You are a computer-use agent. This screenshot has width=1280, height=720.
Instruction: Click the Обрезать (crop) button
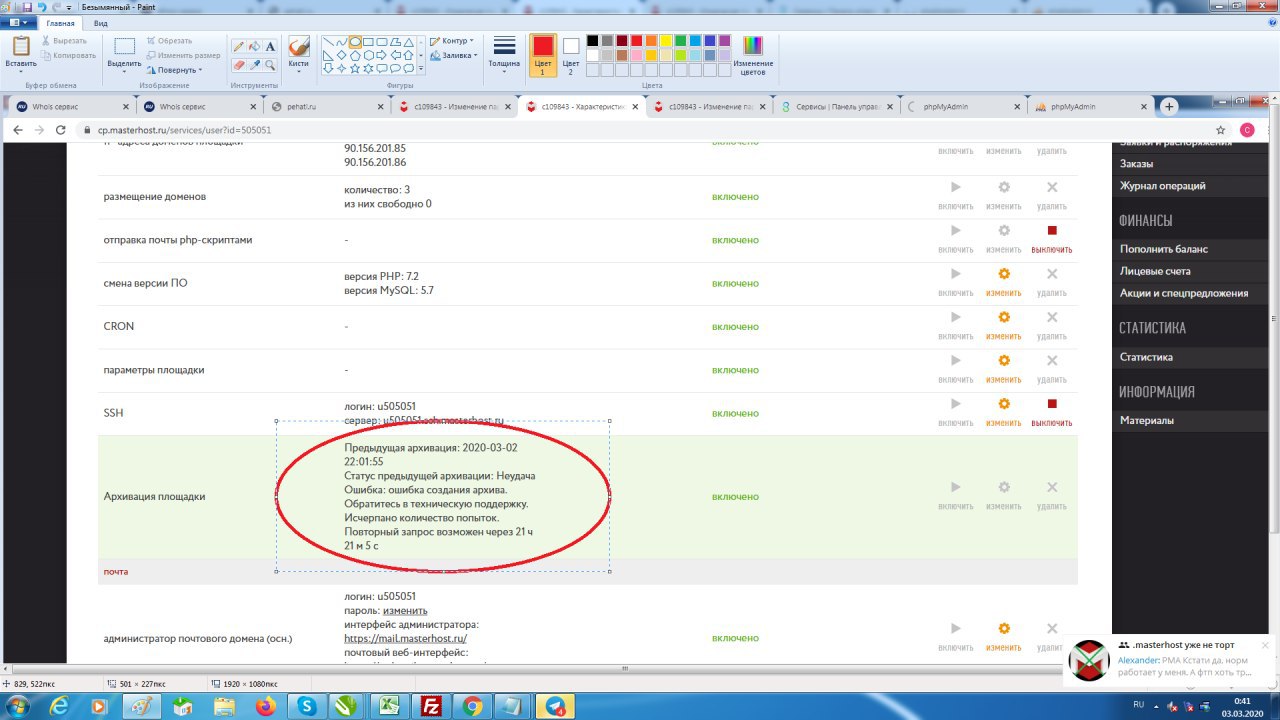(x=168, y=41)
